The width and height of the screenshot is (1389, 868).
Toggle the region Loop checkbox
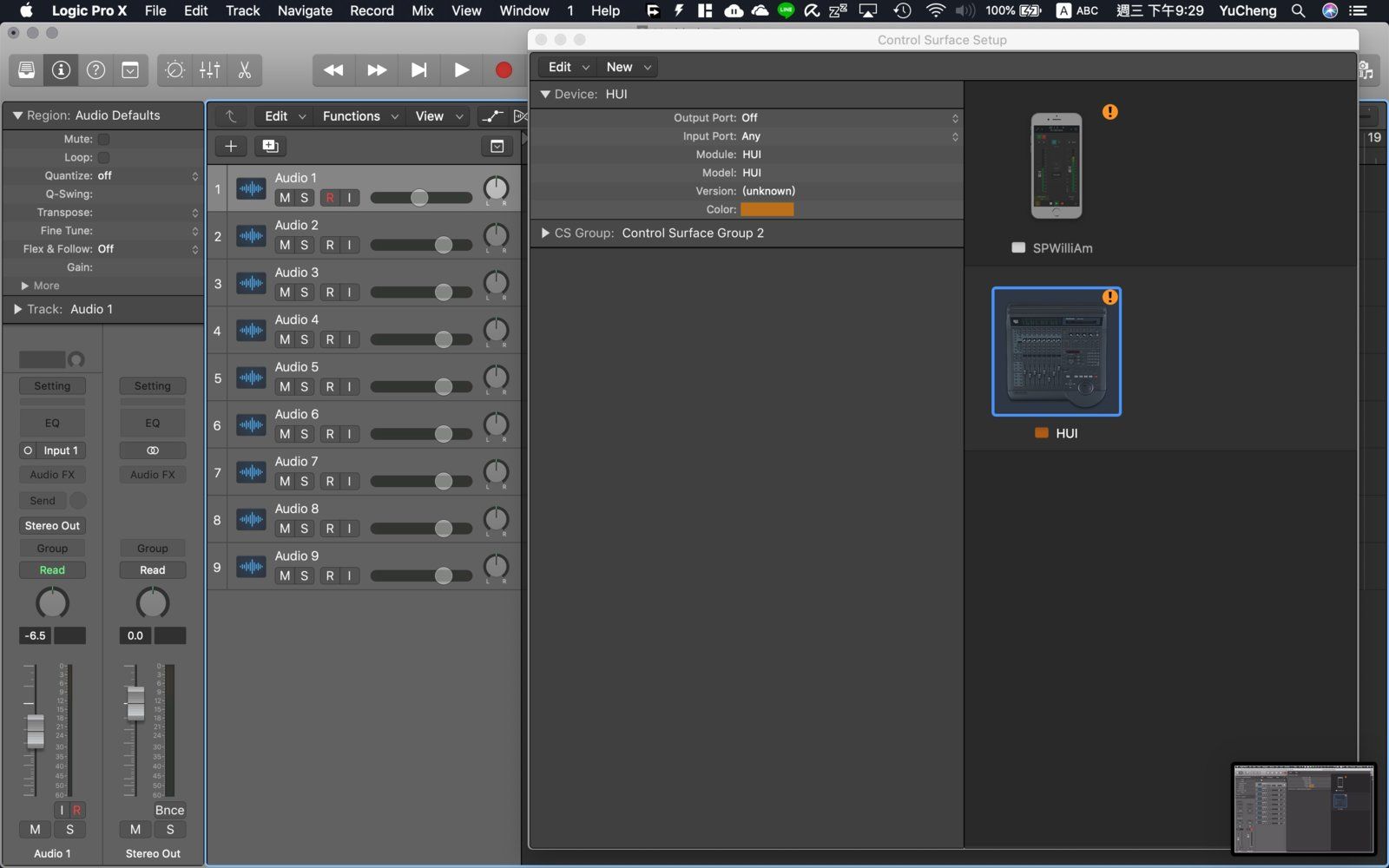103,157
